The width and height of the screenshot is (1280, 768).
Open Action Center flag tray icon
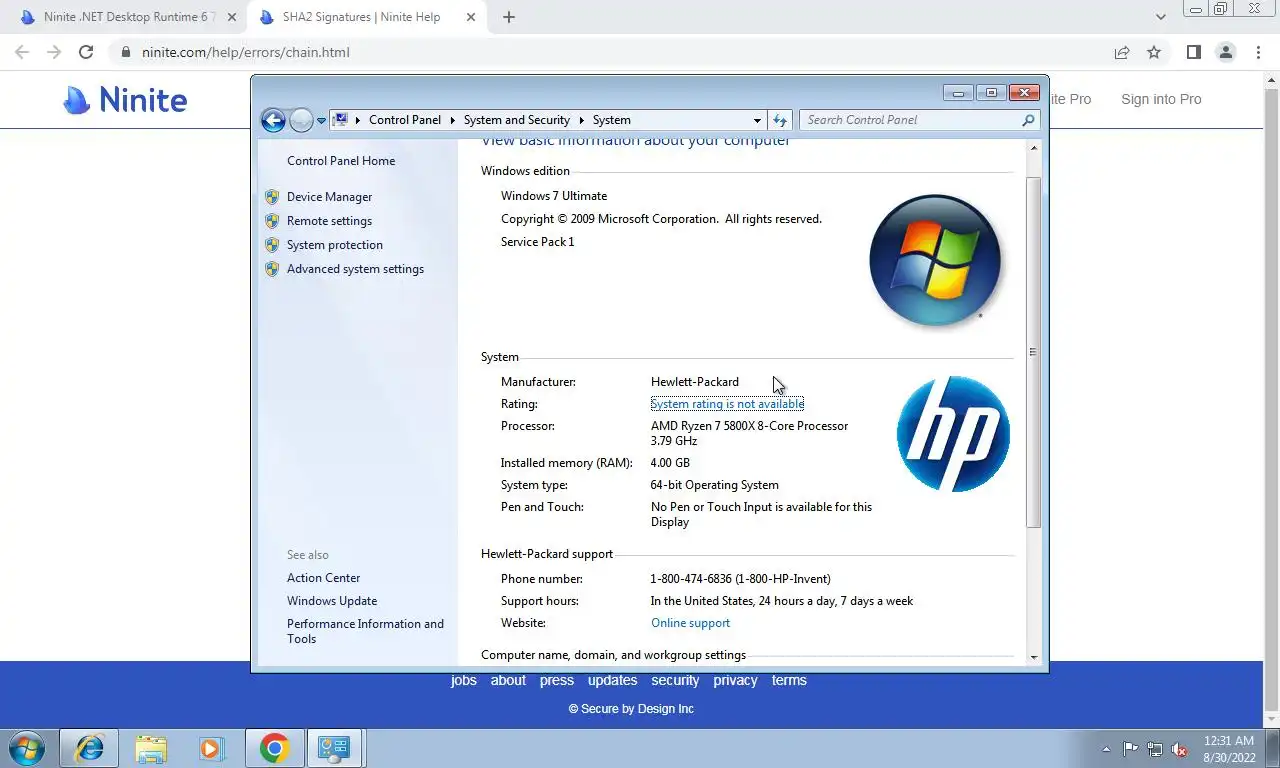(x=1130, y=749)
